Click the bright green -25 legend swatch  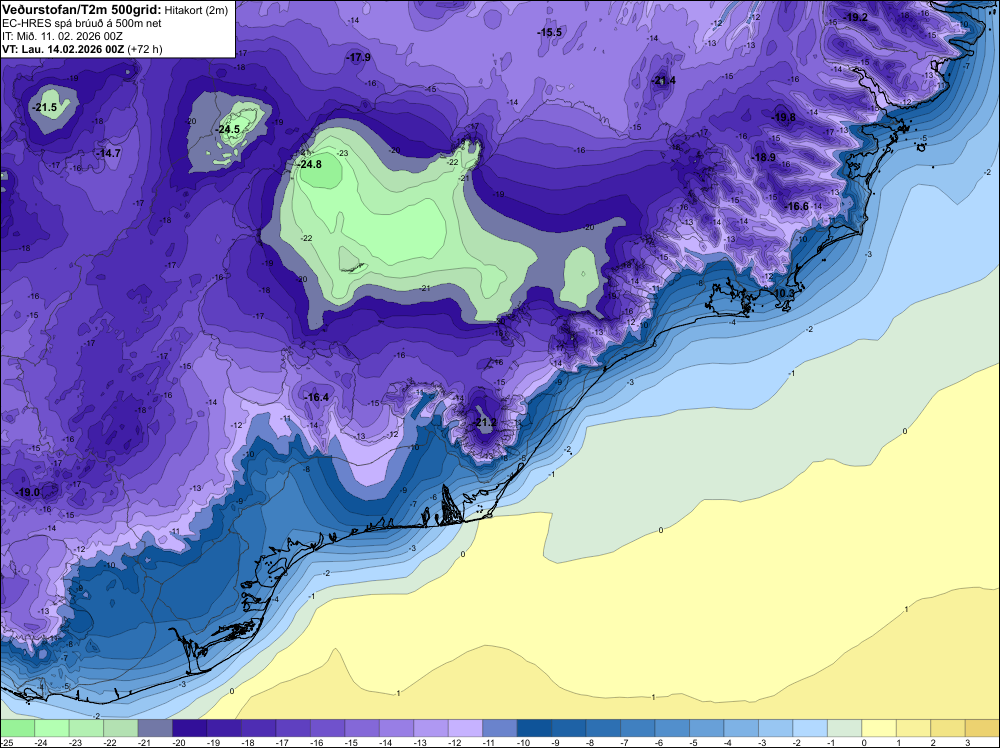tap(17, 728)
